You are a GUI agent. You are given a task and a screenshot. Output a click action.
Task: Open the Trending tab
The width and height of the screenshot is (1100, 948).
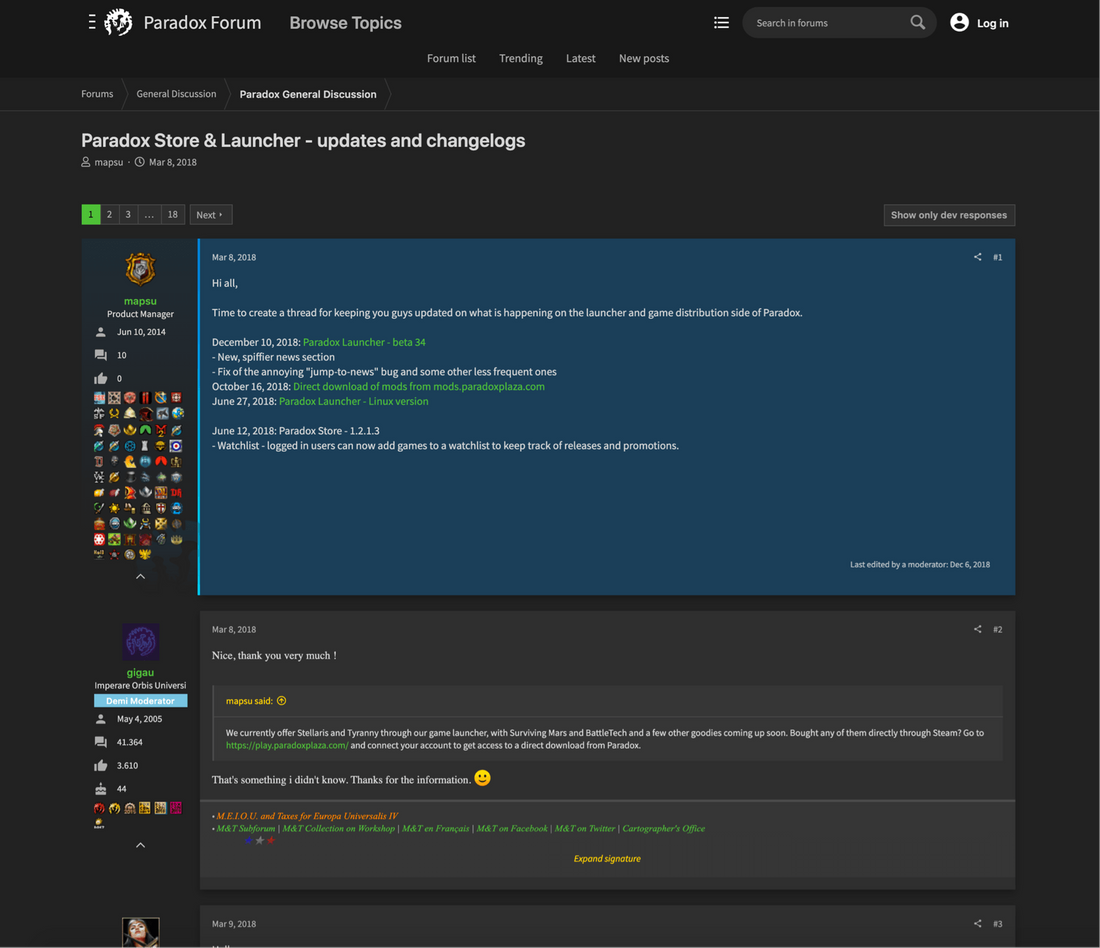click(521, 58)
